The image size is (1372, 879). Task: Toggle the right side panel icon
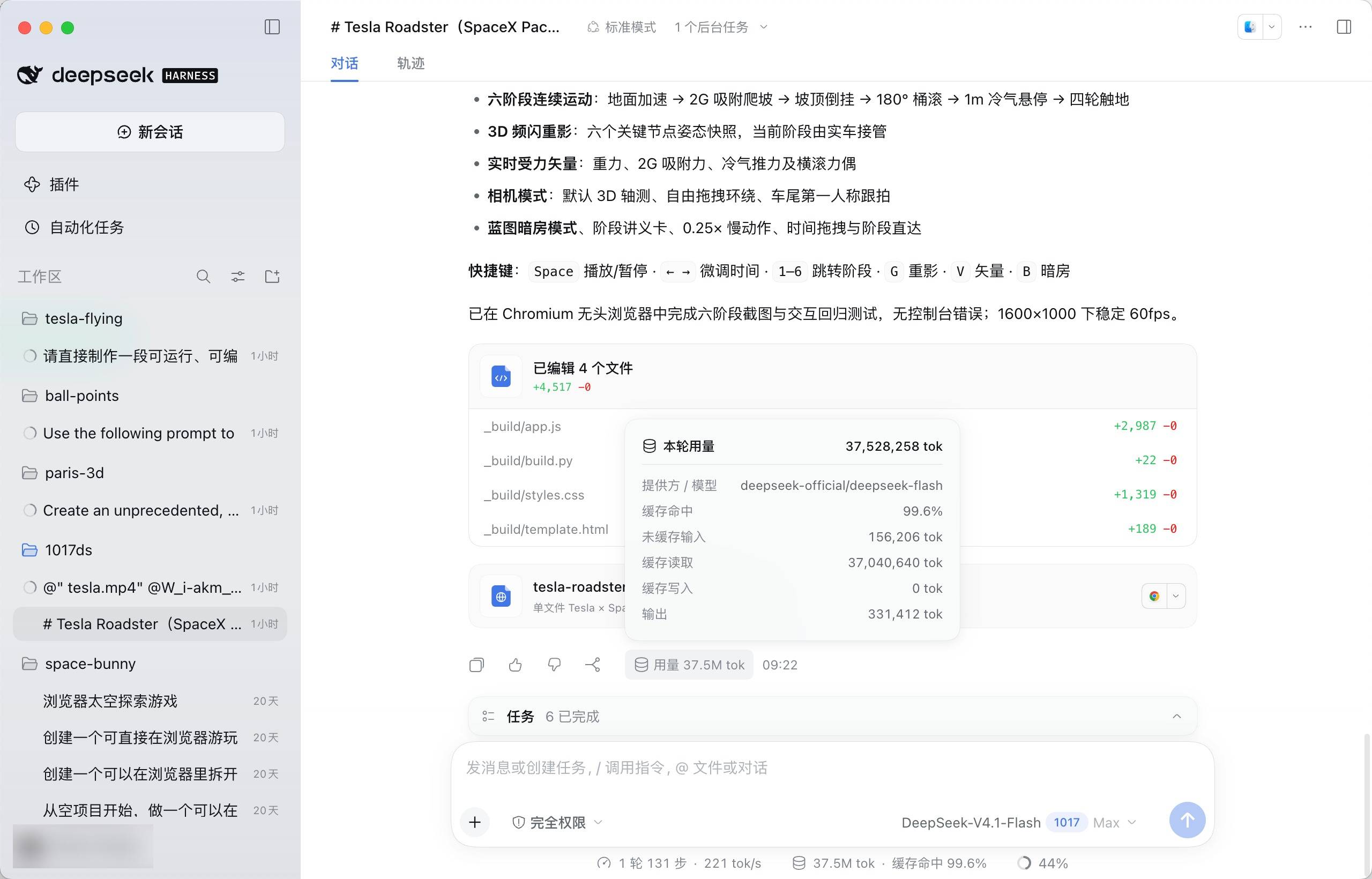point(1344,27)
